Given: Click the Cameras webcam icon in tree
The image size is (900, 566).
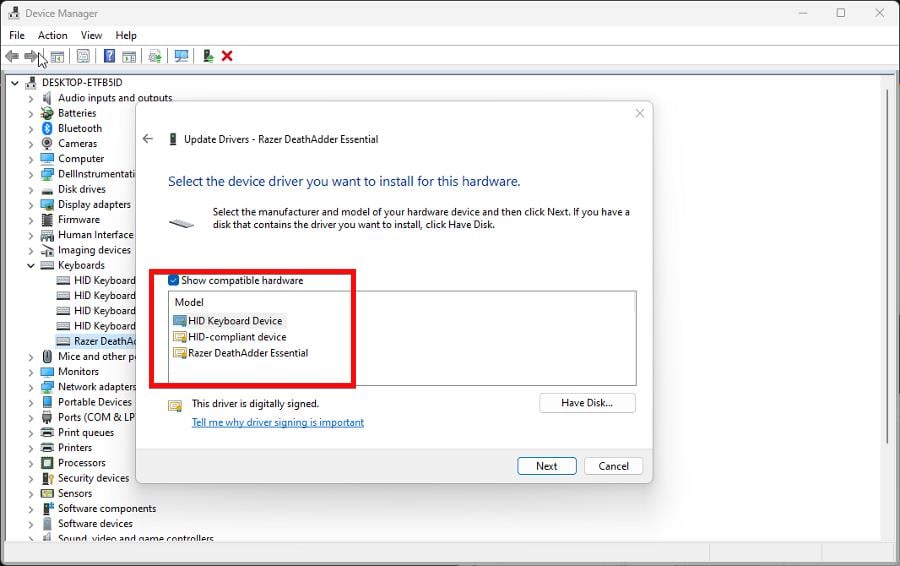Looking at the screenshot, I should click(x=47, y=144).
